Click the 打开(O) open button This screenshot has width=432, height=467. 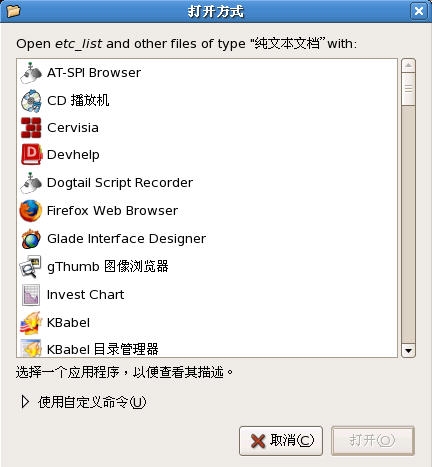coord(373,441)
